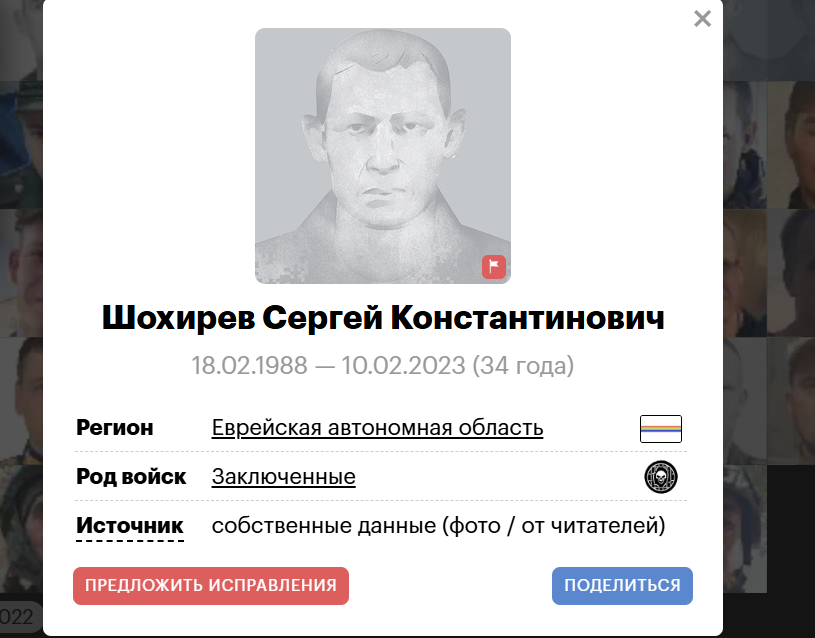Click background thumbnail right of Поделиться
Image resolution: width=815 pixels, height=638 pixels.
[x=745, y=529]
